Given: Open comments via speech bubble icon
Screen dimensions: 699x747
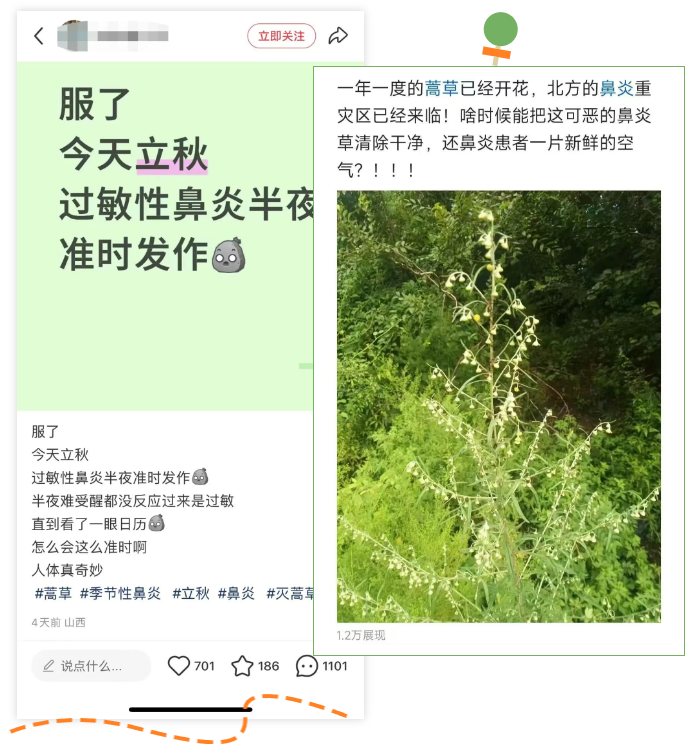Looking at the screenshot, I should pyautogui.click(x=306, y=666).
